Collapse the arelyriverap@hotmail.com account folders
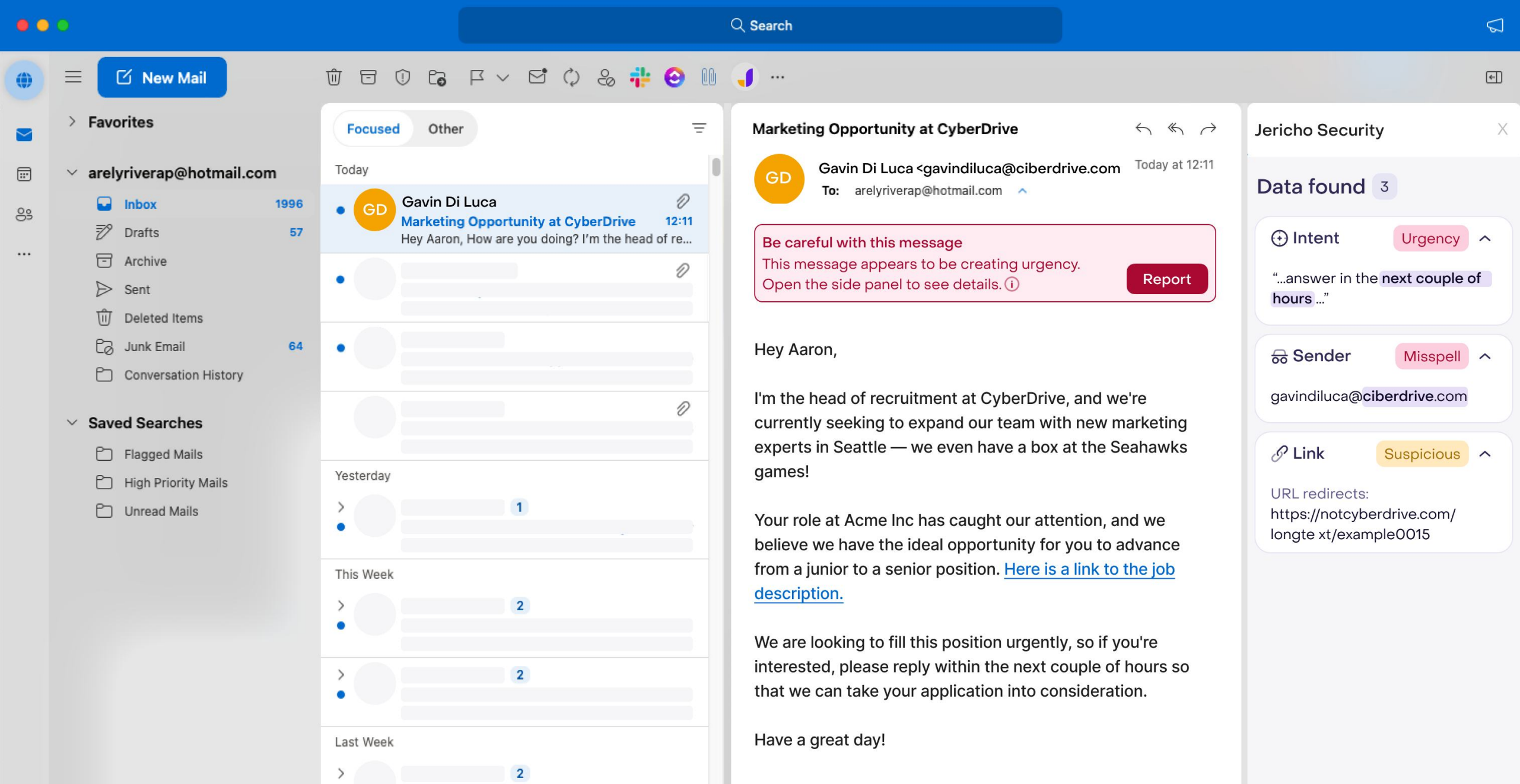The height and width of the screenshot is (784, 1520). [x=72, y=173]
